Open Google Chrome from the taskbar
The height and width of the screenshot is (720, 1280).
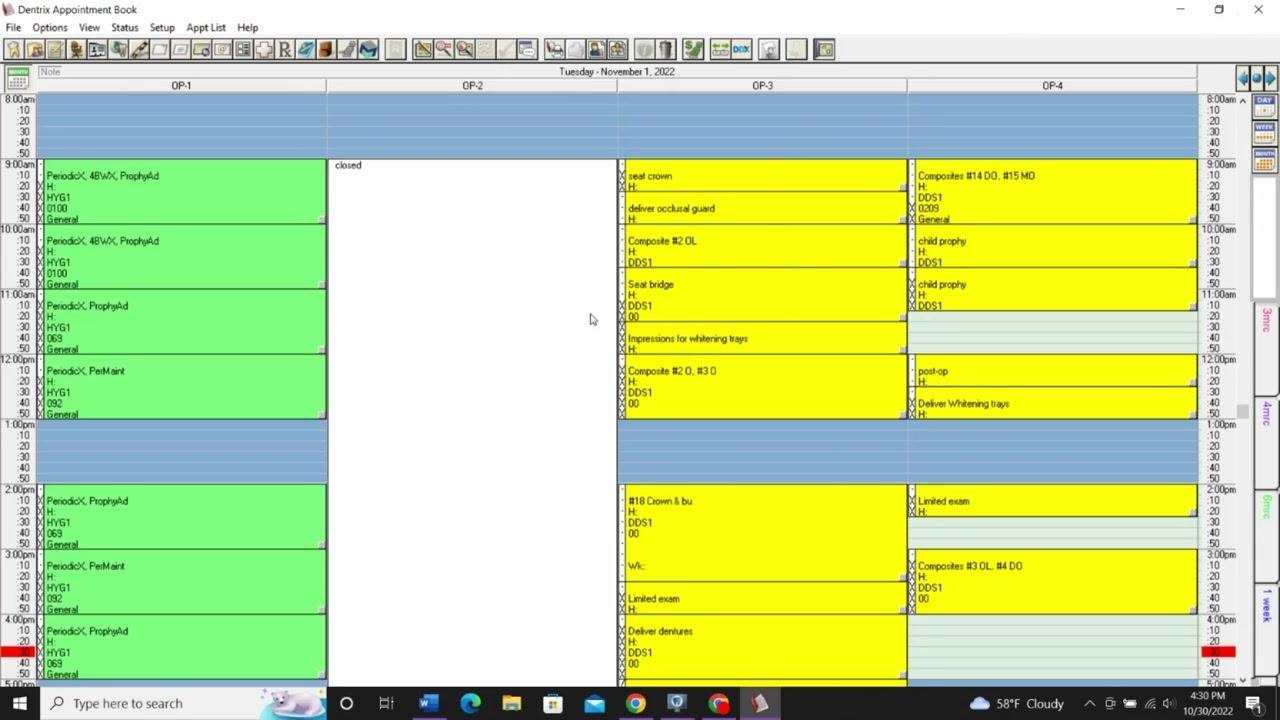tap(635, 703)
